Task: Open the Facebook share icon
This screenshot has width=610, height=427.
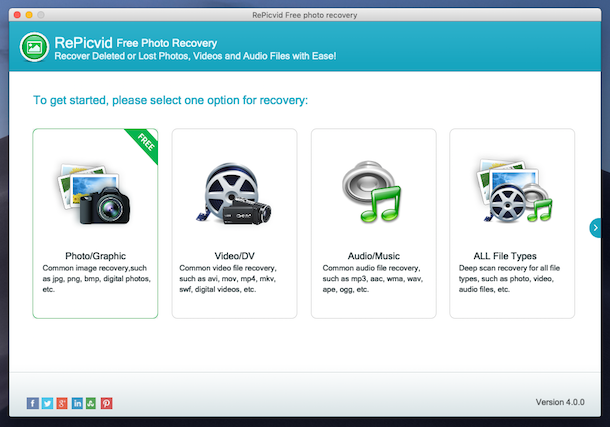Action: click(x=33, y=403)
